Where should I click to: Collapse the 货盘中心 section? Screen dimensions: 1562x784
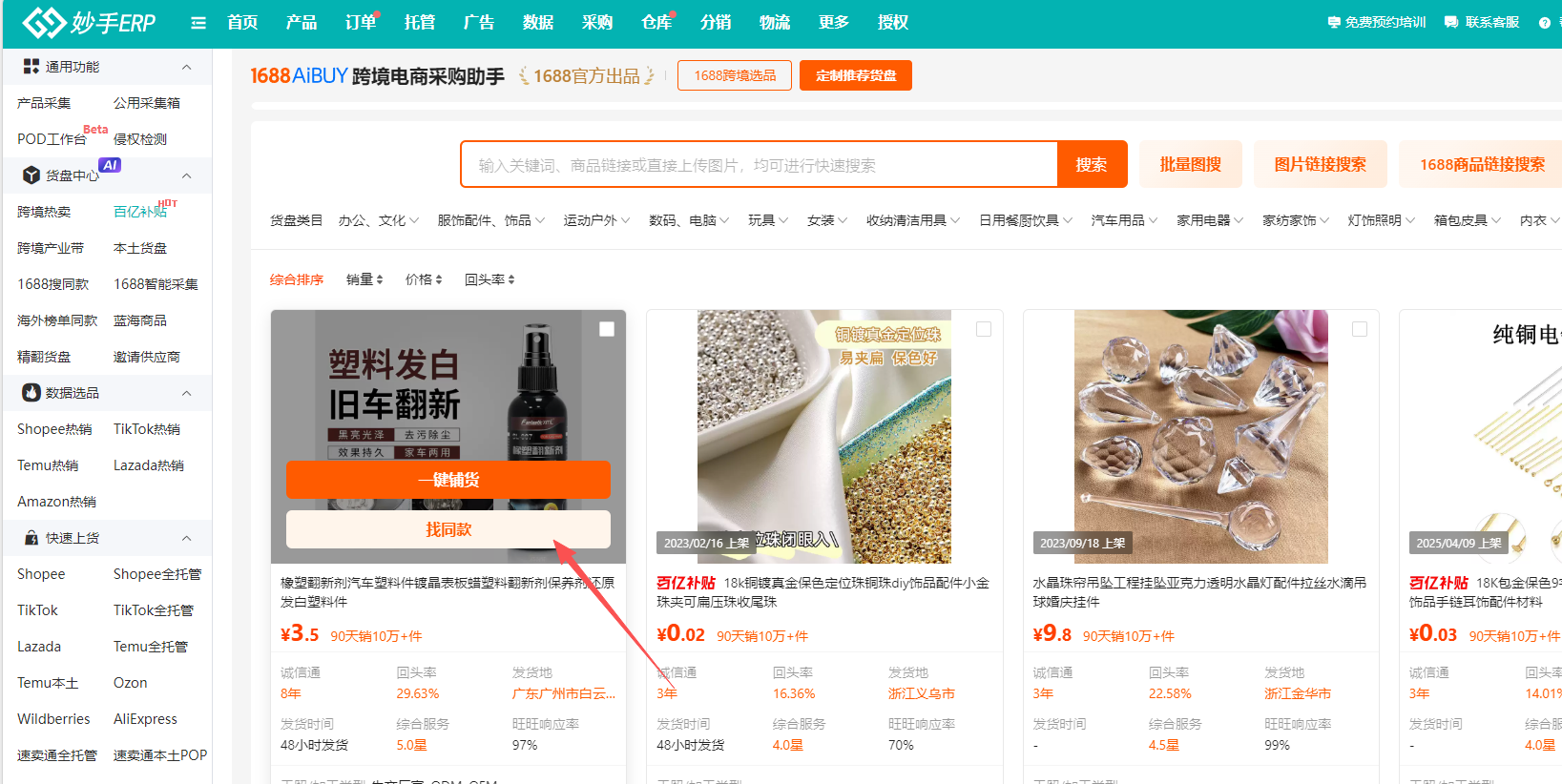click(x=187, y=175)
